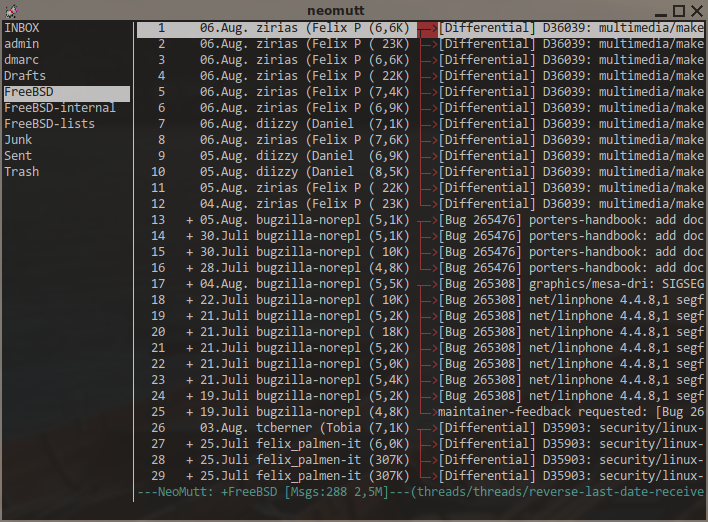Click the NeoMutt status bar line

pos(420,492)
